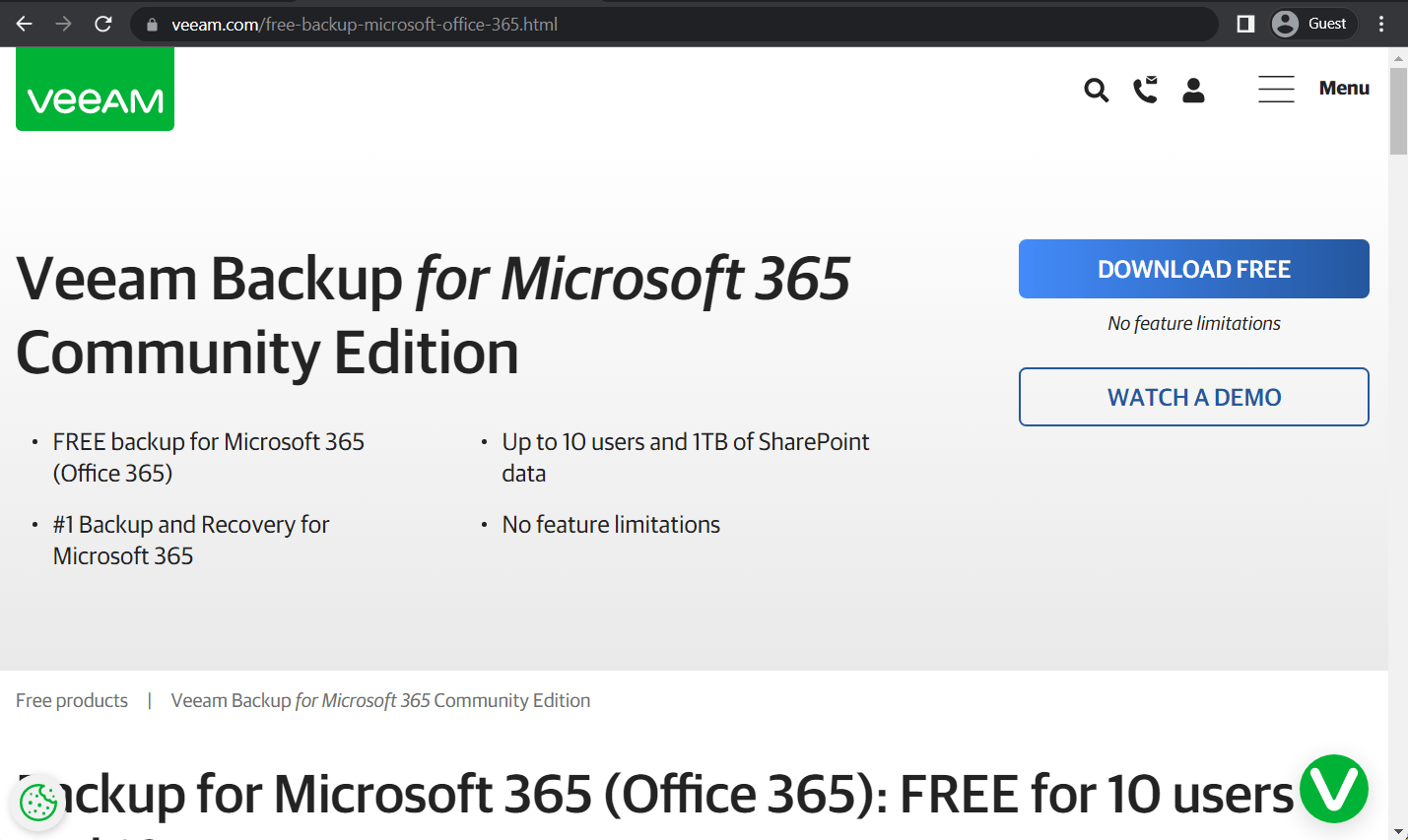Open the Veeam chat widget bubble

pos(1334,788)
